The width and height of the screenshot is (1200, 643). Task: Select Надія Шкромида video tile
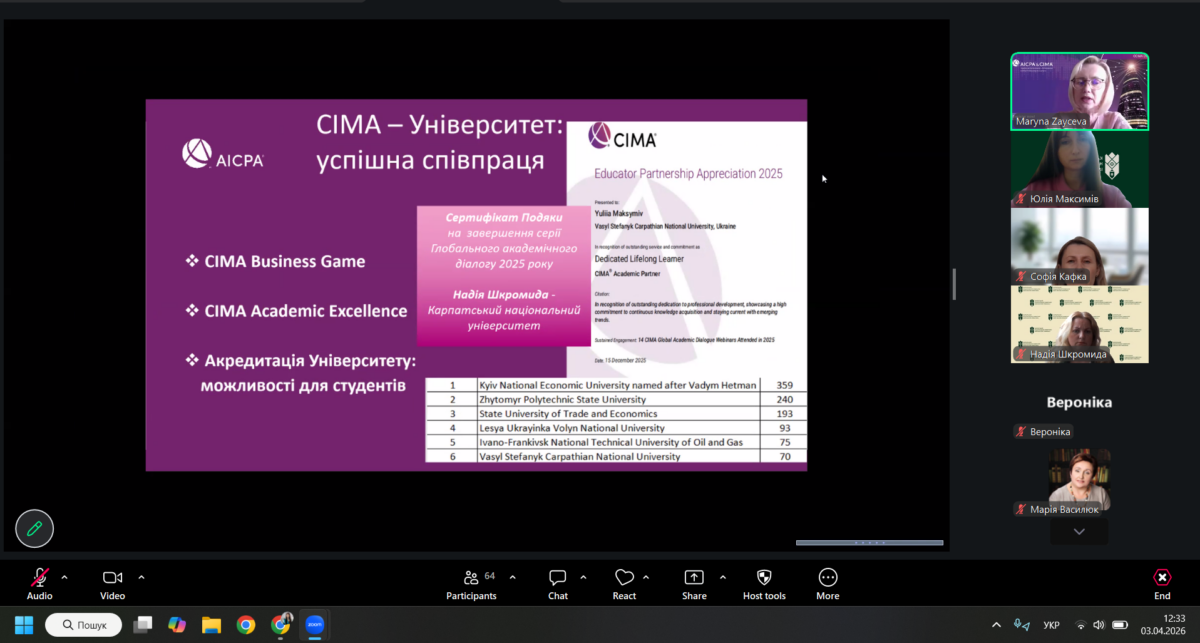tap(1079, 324)
